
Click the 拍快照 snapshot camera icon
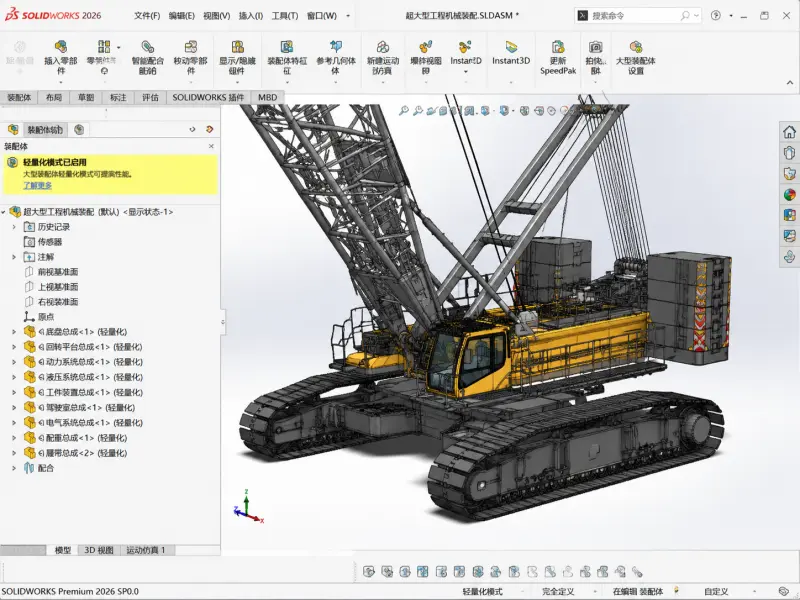[x=595, y=47]
